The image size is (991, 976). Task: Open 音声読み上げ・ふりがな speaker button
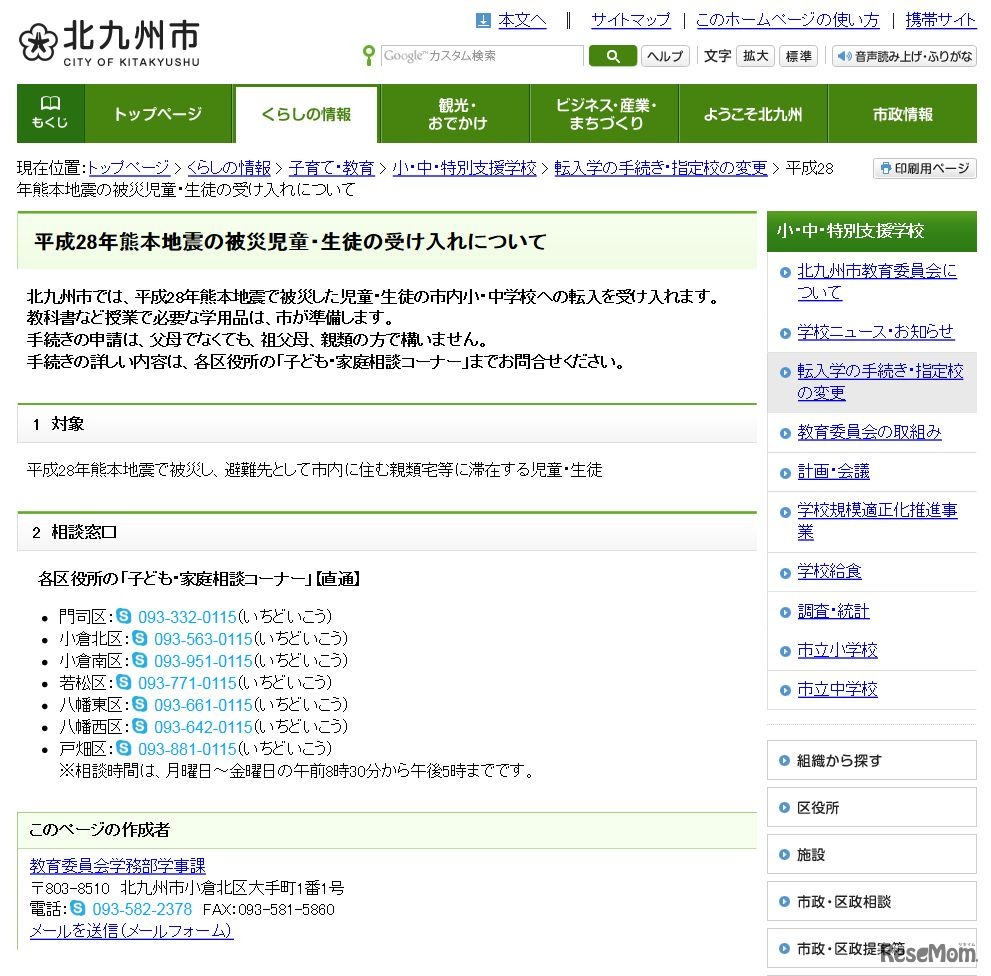[904, 56]
